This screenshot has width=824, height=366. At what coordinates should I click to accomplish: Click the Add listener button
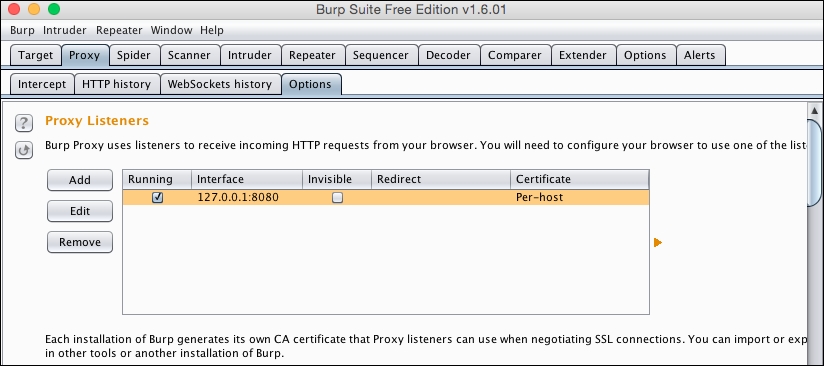(x=80, y=180)
